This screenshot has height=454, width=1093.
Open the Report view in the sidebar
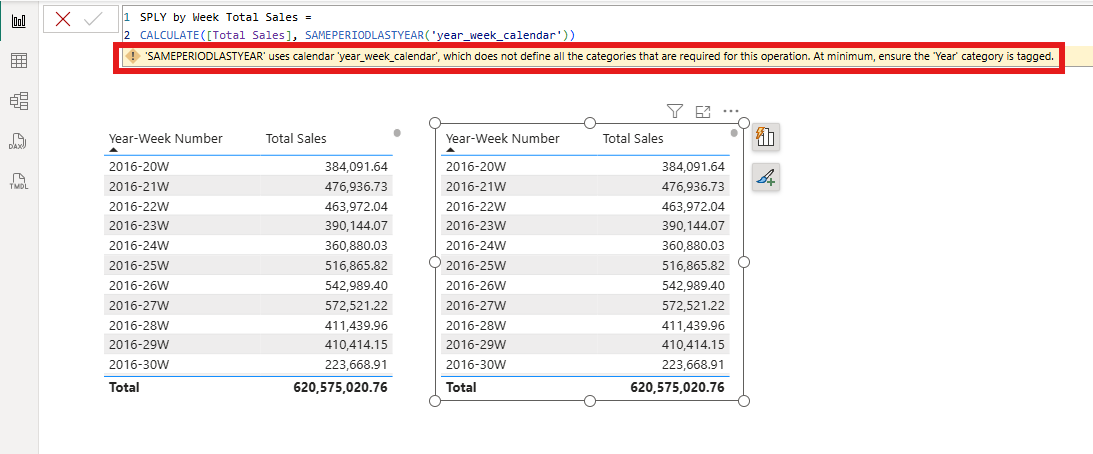[19, 21]
